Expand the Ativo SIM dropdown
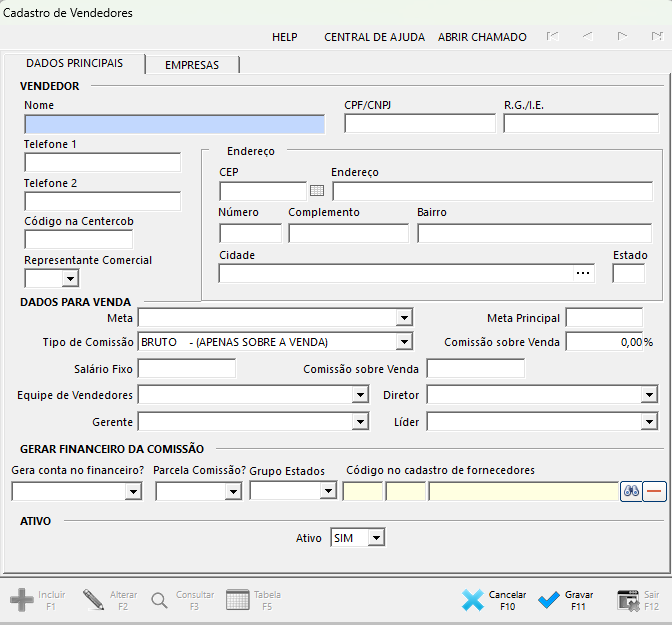The width and height of the screenshot is (672, 625). point(375,539)
